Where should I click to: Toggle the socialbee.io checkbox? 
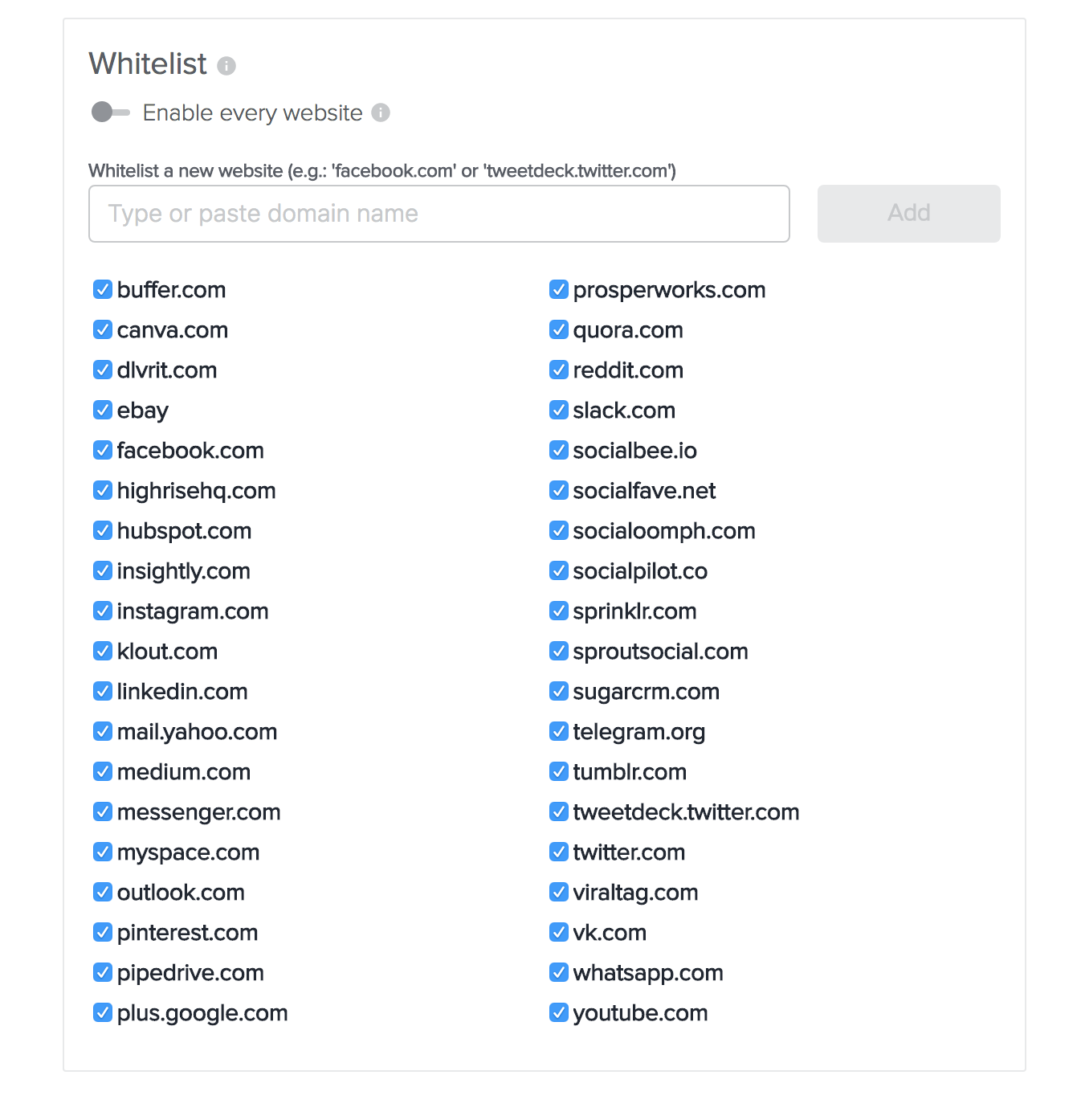[x=559, y=450]
